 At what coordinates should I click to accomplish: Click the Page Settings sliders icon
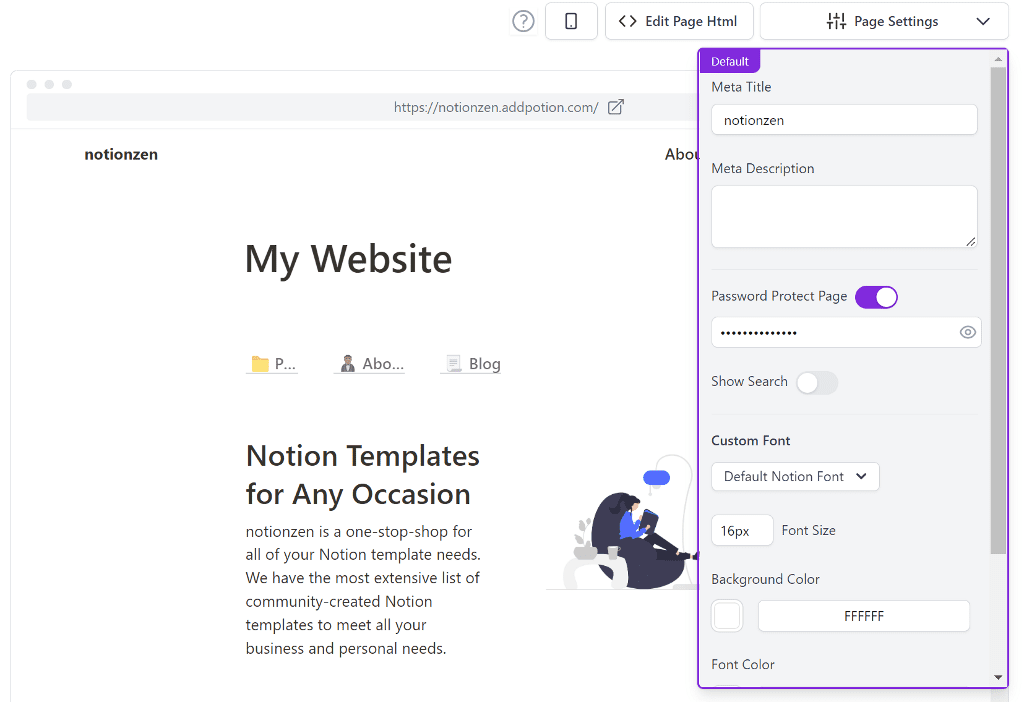click(x=836, y=21)
